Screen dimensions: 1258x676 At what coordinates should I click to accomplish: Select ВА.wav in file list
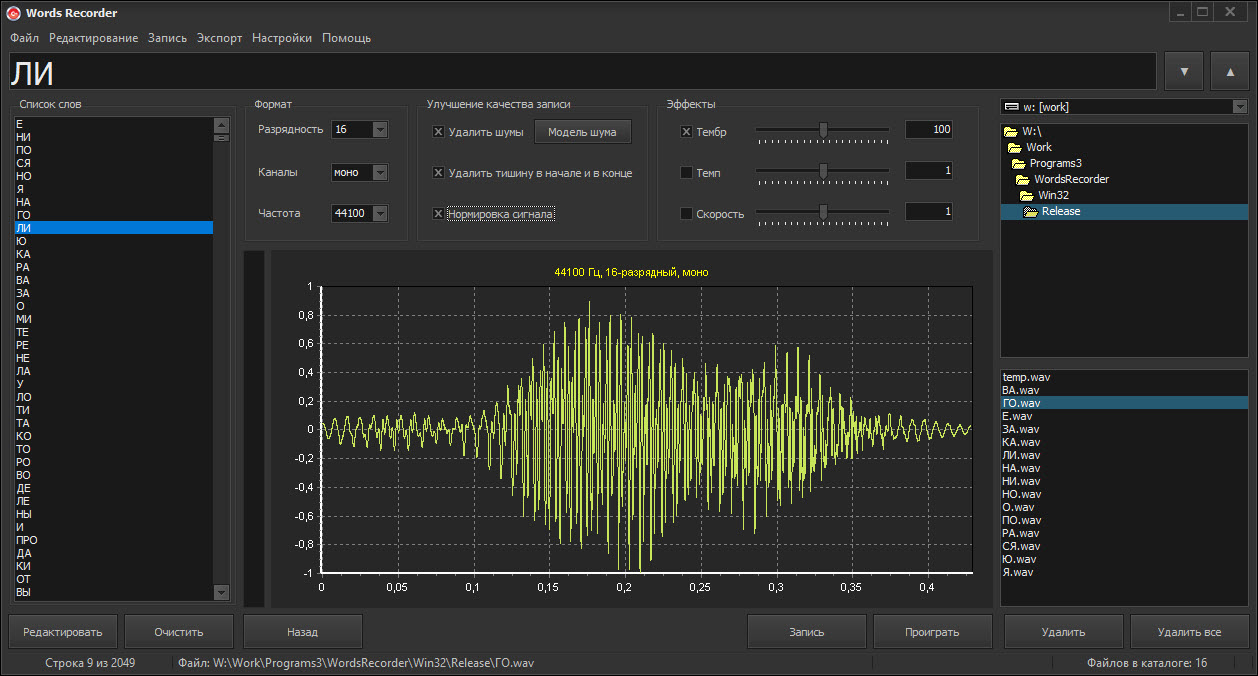[x=1125, y=390]
